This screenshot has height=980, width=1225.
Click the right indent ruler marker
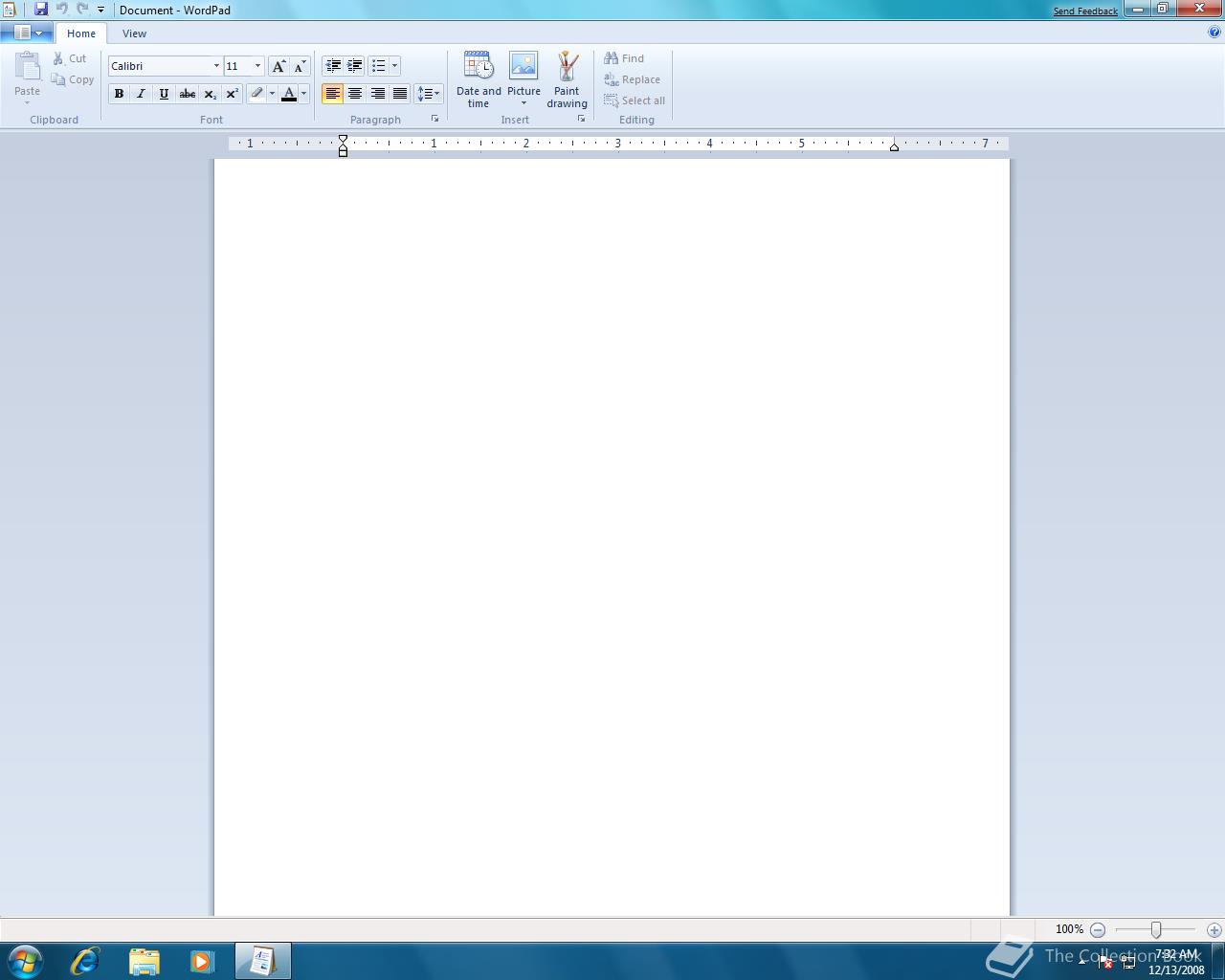point(894,146)
